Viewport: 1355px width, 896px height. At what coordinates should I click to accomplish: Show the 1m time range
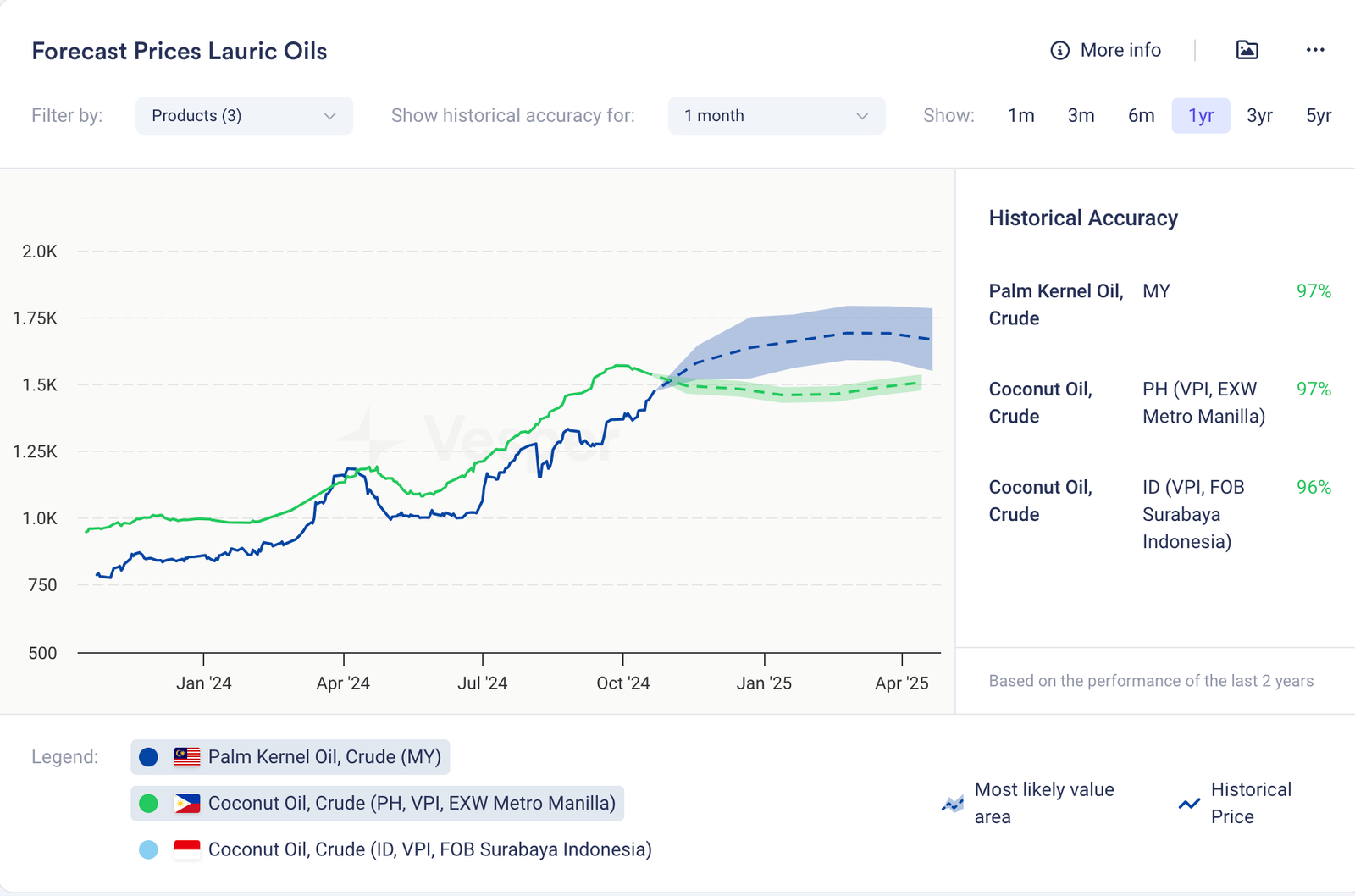pos(1020,116)
